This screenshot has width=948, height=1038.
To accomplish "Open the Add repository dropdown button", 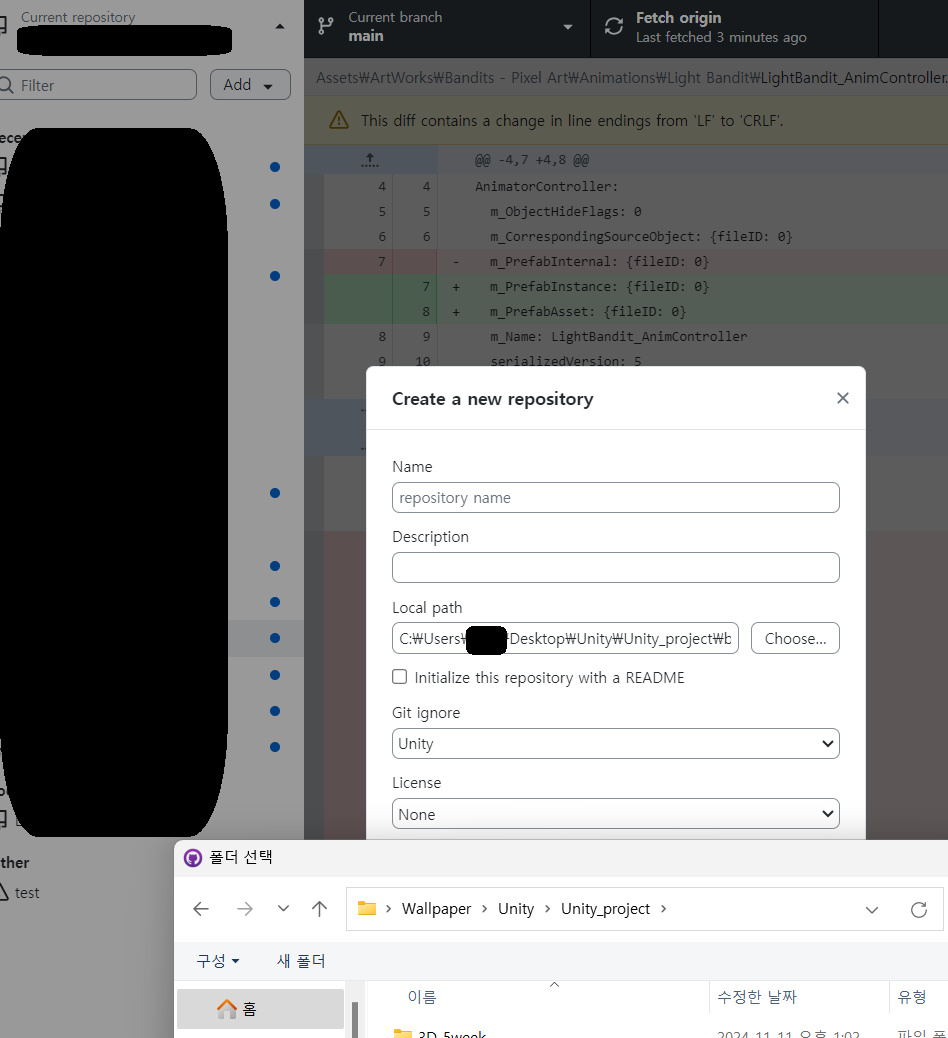I will click(x=250, y=85).
